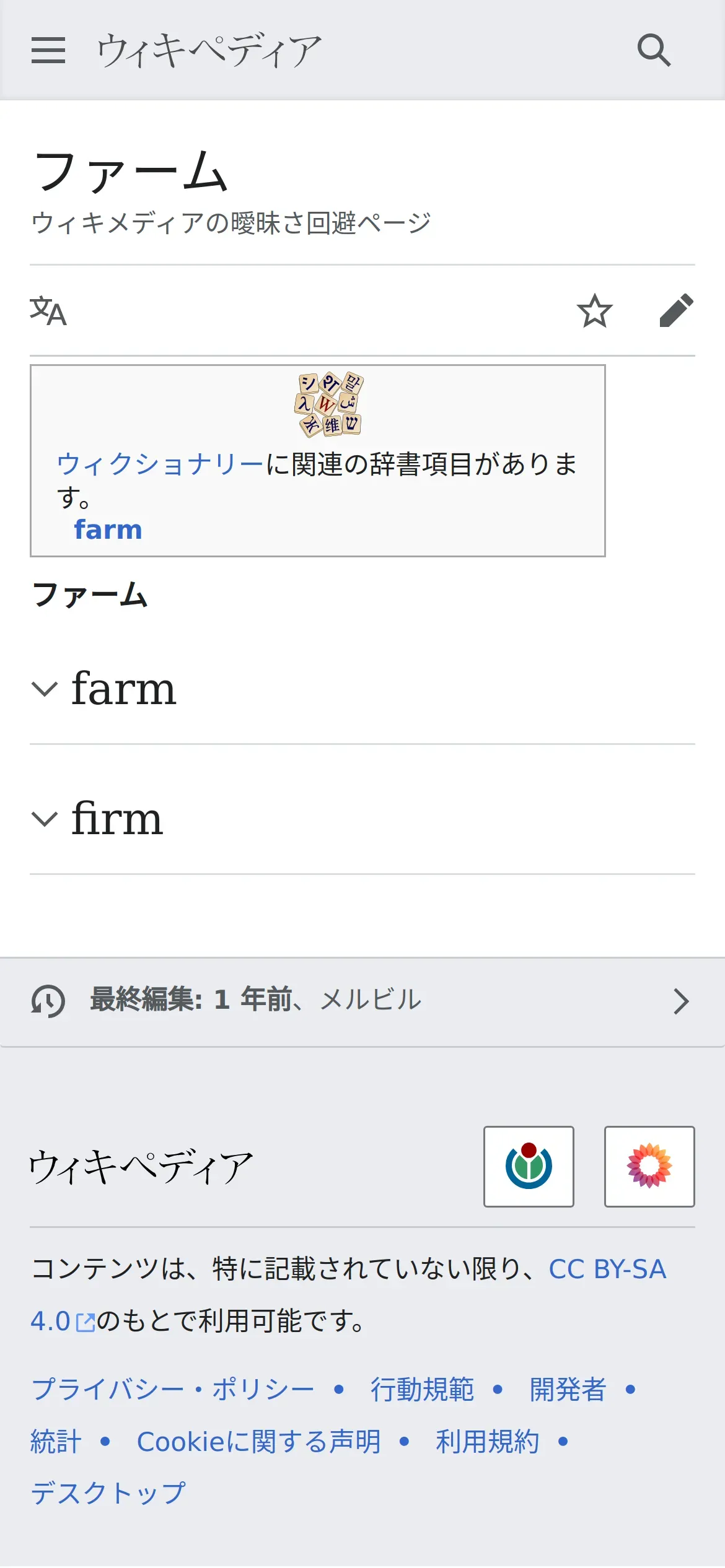Open the CC BY-SA 4.0 license link
This screenshot has width=725, height=1568.
(x=607, y=1270)
